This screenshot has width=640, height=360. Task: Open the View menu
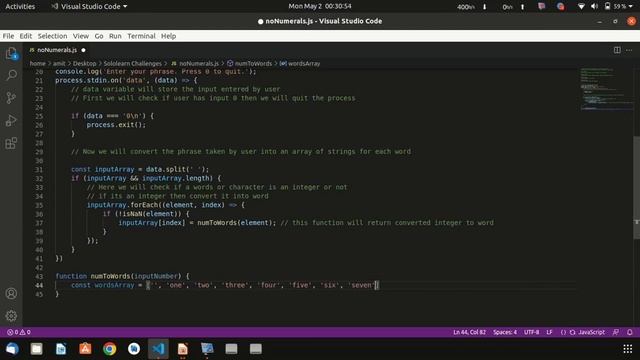click(x=81, y=36)
